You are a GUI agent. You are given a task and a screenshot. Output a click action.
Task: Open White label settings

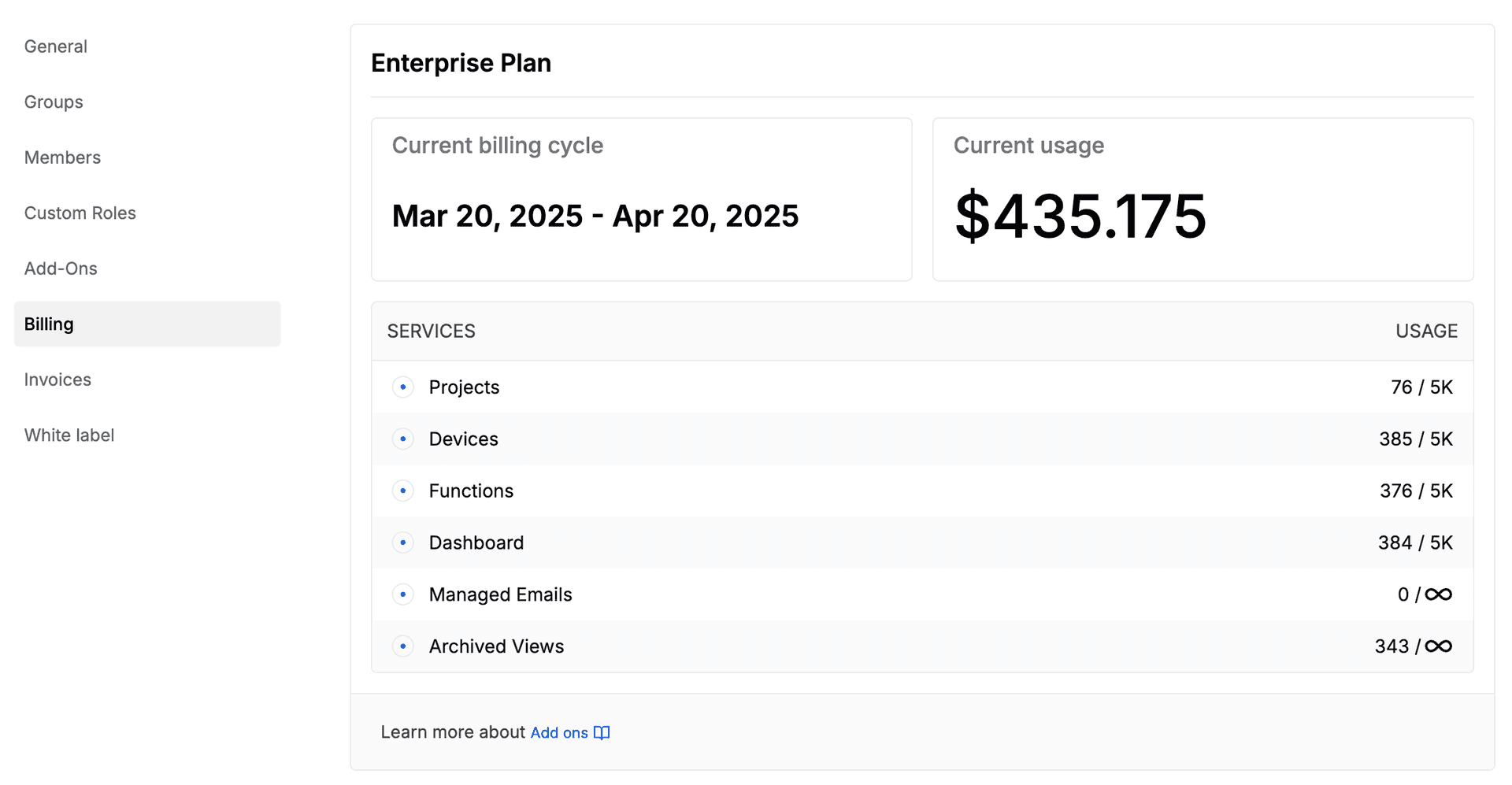(x=69, y=435)
